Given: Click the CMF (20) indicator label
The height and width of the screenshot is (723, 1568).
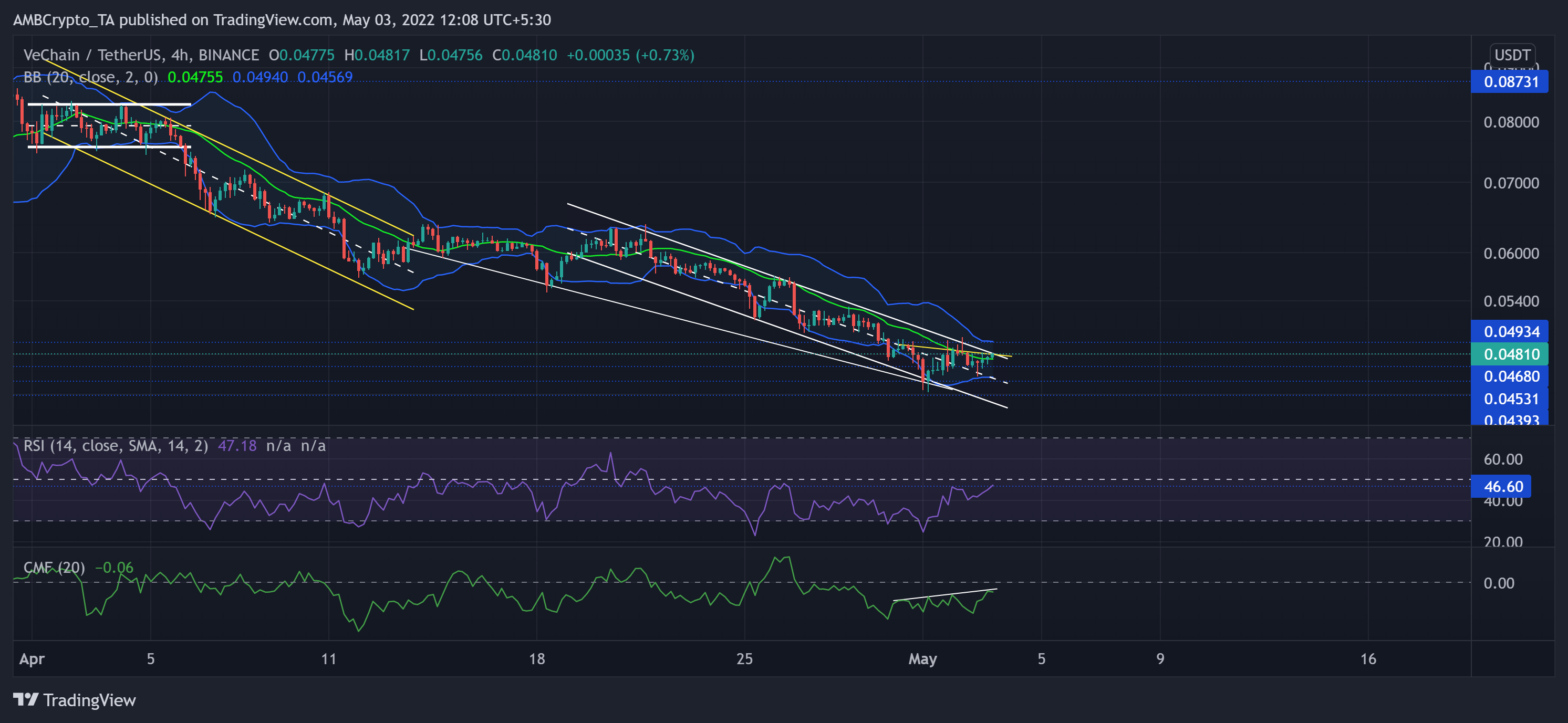Looking at the screenshot, I should pos(54,568).
